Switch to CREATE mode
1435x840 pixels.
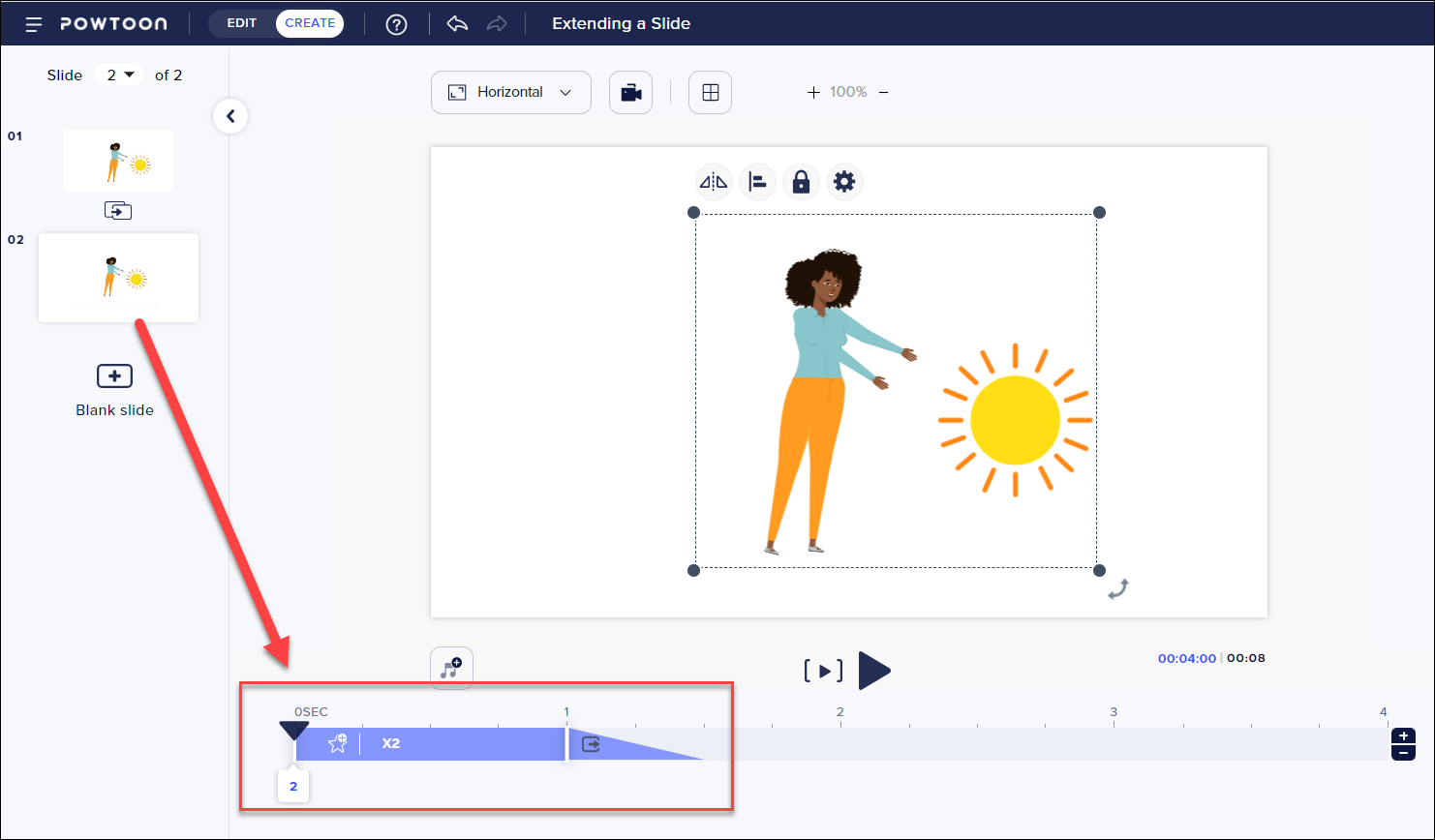[x=310, y=23]
